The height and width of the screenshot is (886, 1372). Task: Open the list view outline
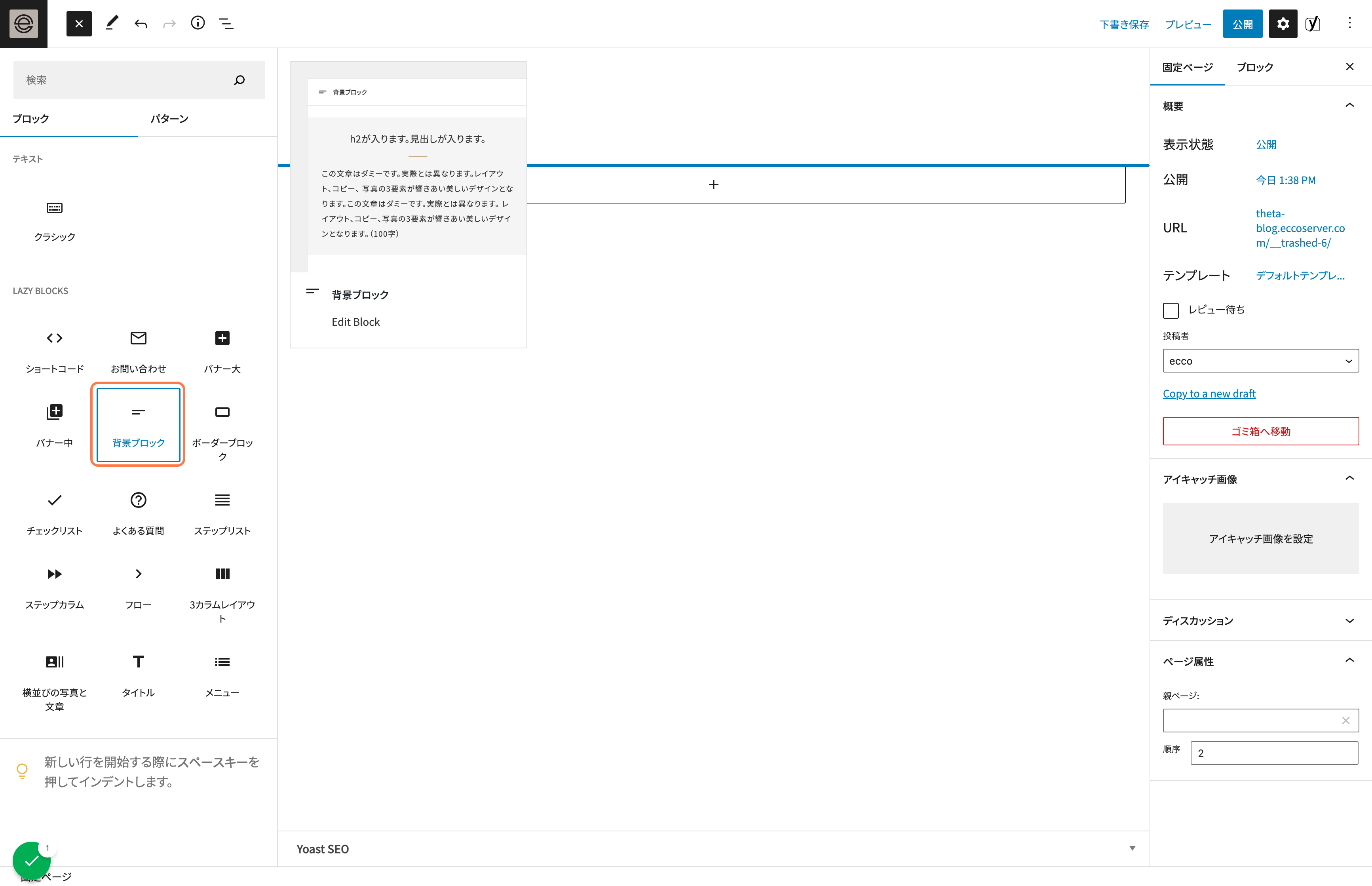[227, 24]
